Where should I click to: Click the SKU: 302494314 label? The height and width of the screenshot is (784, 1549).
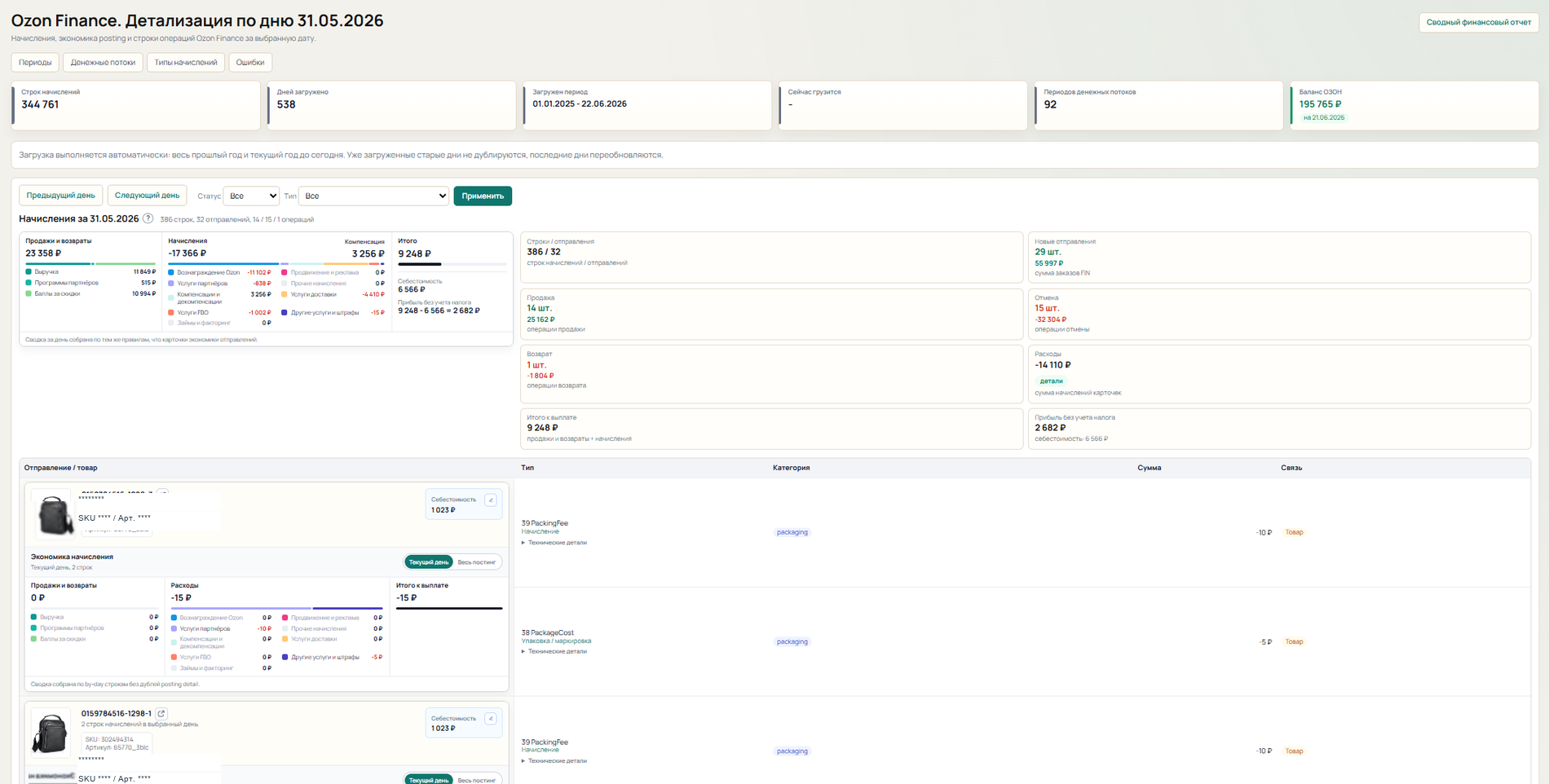point(109,739)
